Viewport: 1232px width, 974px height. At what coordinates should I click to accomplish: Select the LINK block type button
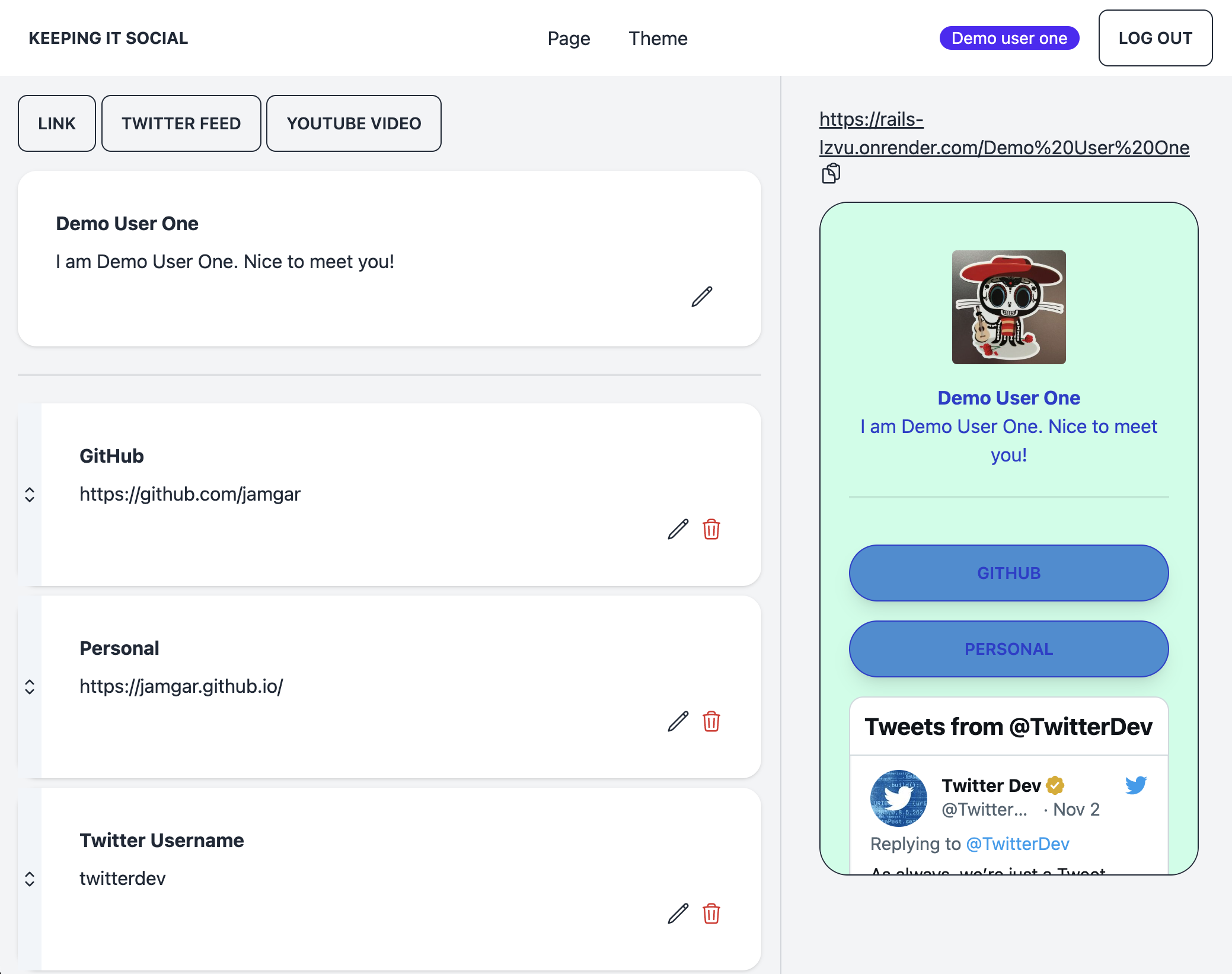(56, 122)
